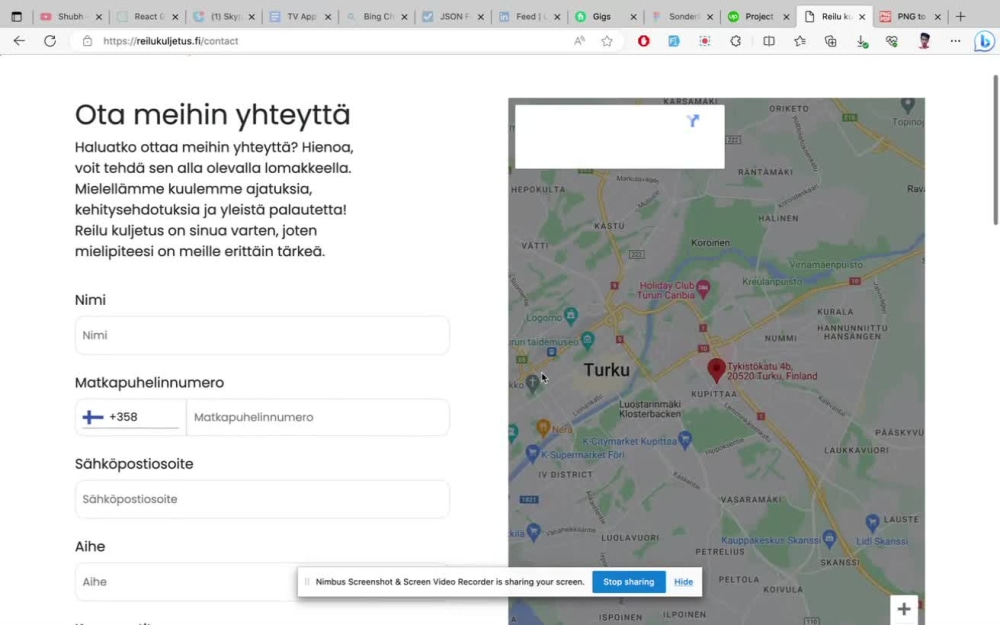The width and height of the screenshot is (1000, 625).
Task: View site information lock icon
Action: point(87,41)
